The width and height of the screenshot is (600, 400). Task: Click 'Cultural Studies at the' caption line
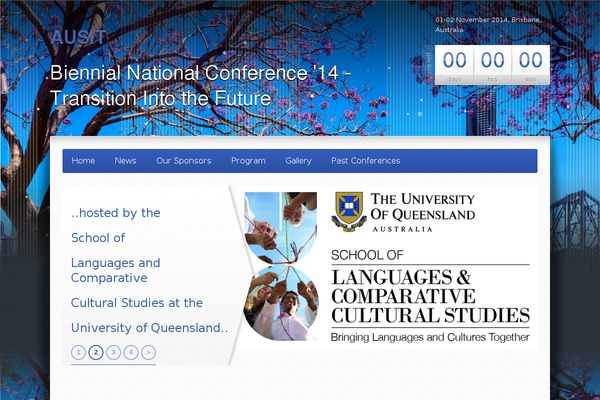137,303
